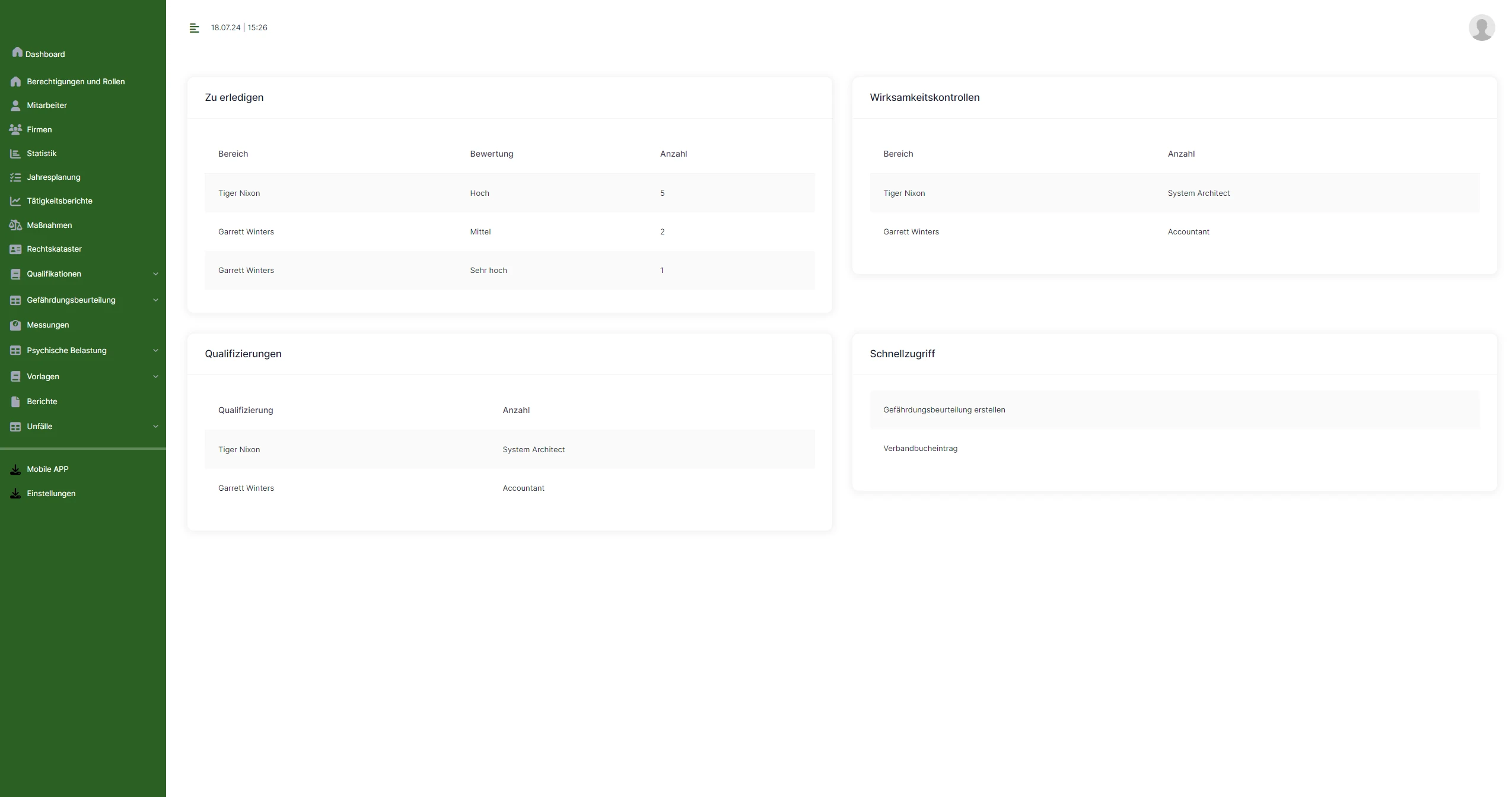Click the Berechtigungen und Rollen icon
The width and height of the screenshot is (1512, 797).
point(15,82)
